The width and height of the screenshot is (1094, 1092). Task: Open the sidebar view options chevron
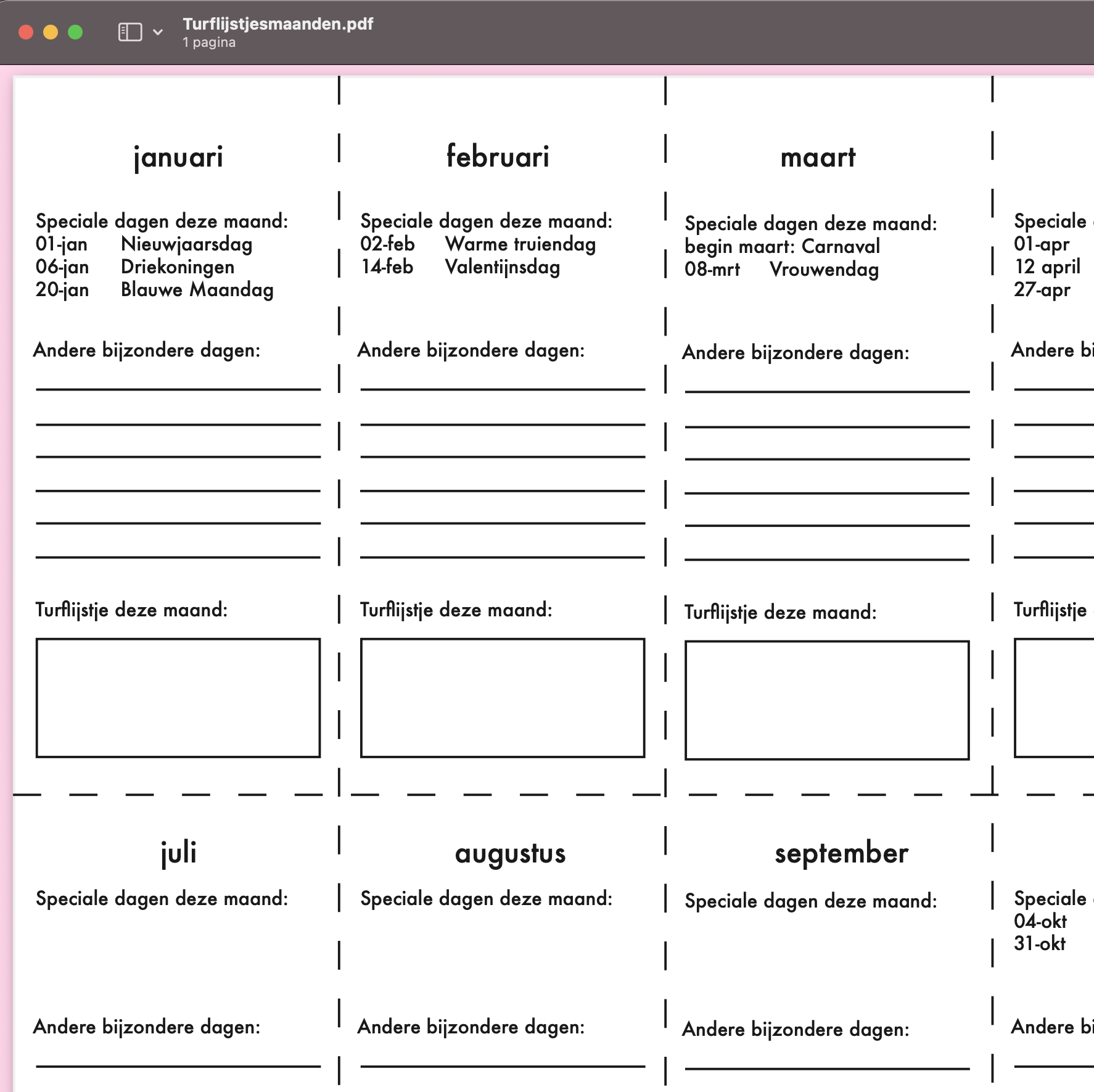click(158, 32)
